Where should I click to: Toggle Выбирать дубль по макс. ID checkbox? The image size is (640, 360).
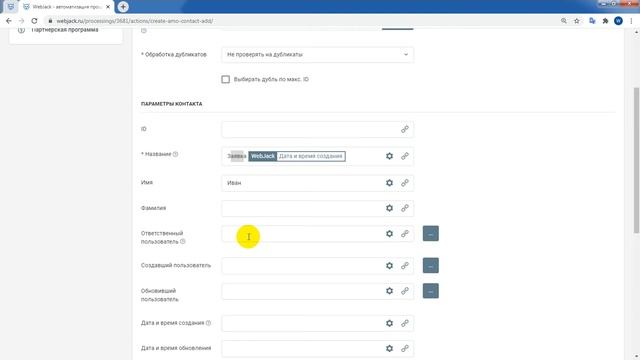[225, 79]
